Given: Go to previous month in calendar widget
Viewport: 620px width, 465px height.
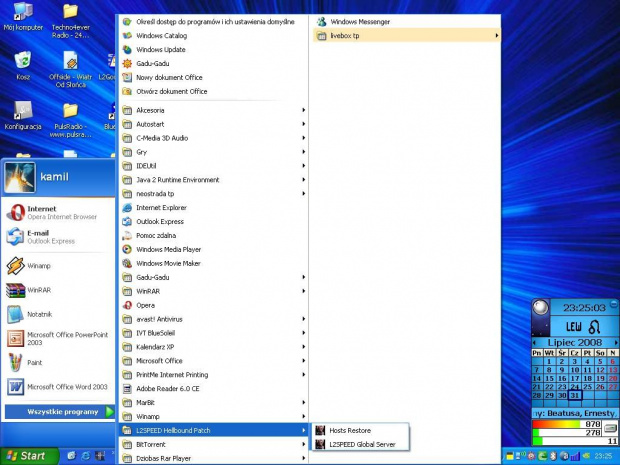Looking at the screenshot, I should click(535, 342).
